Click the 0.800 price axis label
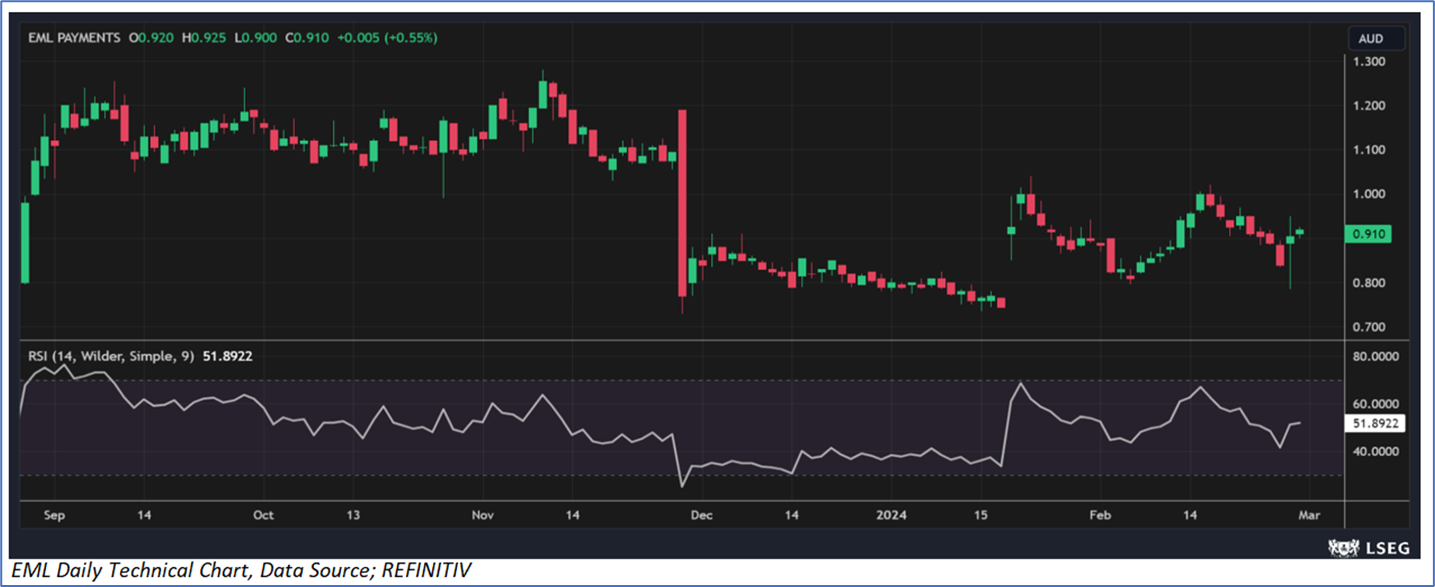The width and height of the screenshot is (1435, 587). coord(1369,283)
